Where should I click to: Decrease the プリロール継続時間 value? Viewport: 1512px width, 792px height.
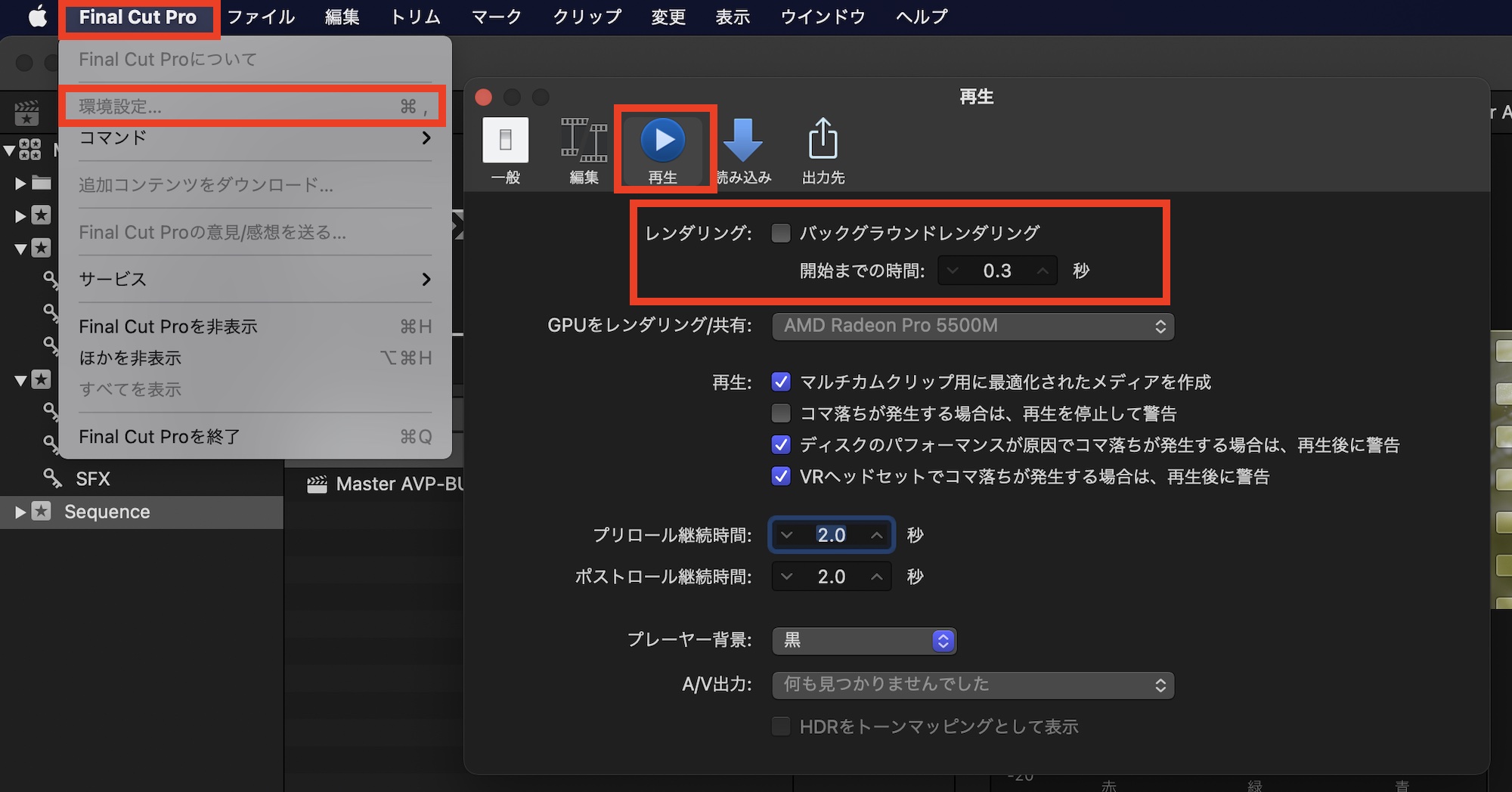click(x=787, y=535)
